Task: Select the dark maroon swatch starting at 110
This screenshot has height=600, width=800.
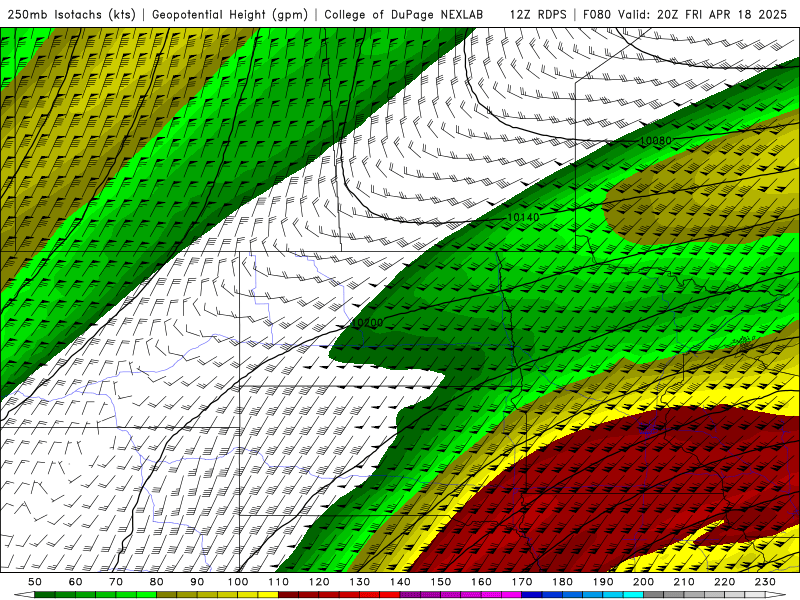Action: (x=288, y=595)
